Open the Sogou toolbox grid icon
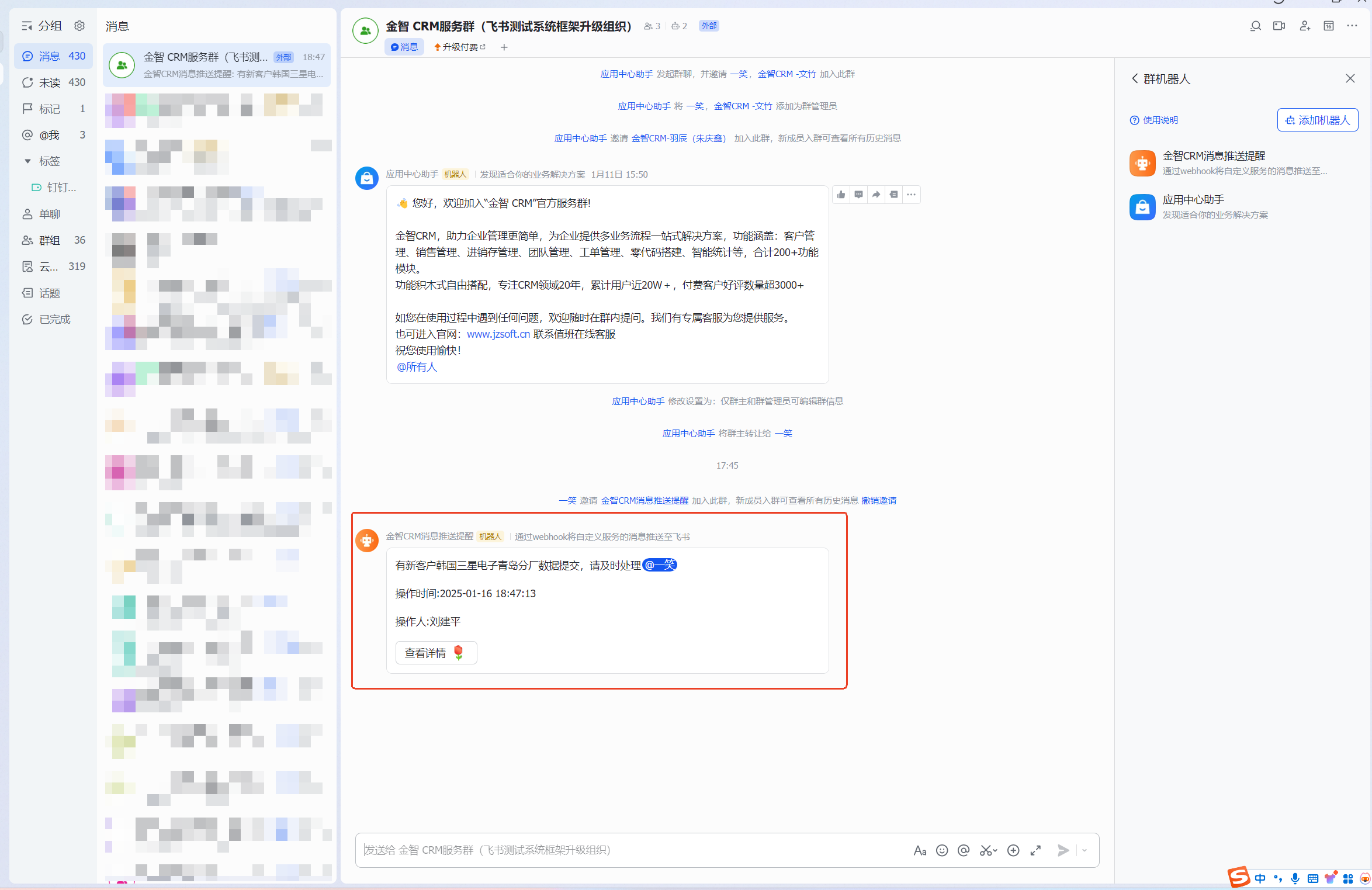The image size is (1372, 890). (1347, 878)
